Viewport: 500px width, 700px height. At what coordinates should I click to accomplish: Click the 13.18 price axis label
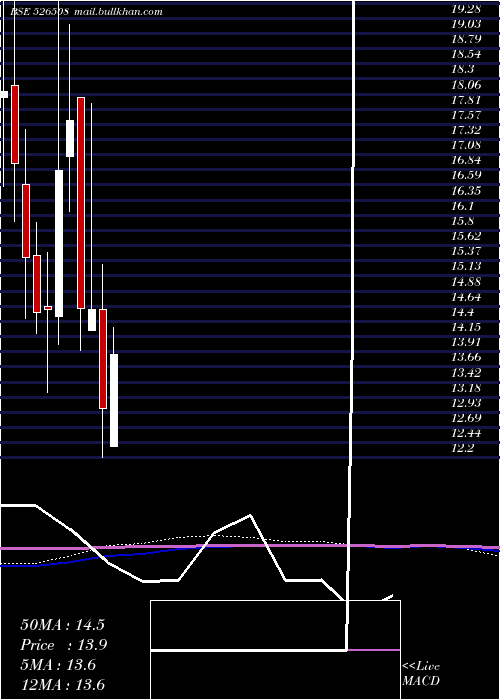click(x=466, y=388)
